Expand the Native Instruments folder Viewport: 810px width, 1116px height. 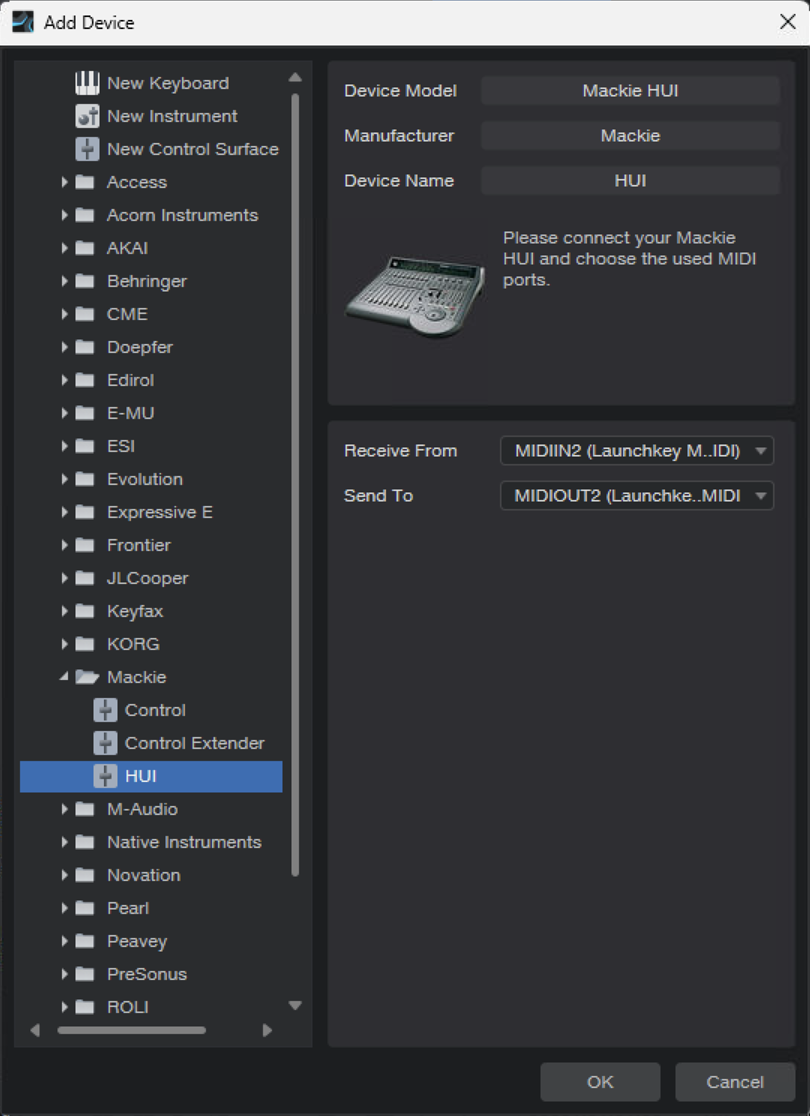pos(64,842)
